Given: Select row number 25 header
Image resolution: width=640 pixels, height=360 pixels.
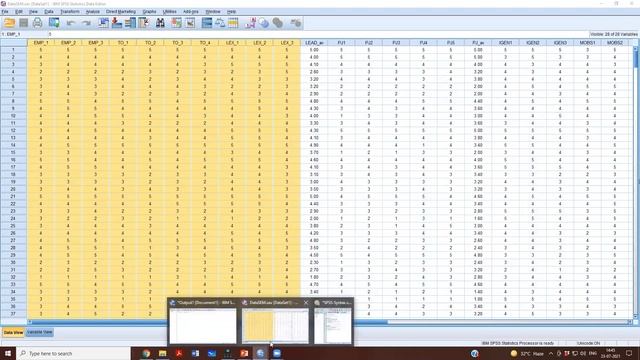Looking at the screenshot, I should [x=13, y=225].
